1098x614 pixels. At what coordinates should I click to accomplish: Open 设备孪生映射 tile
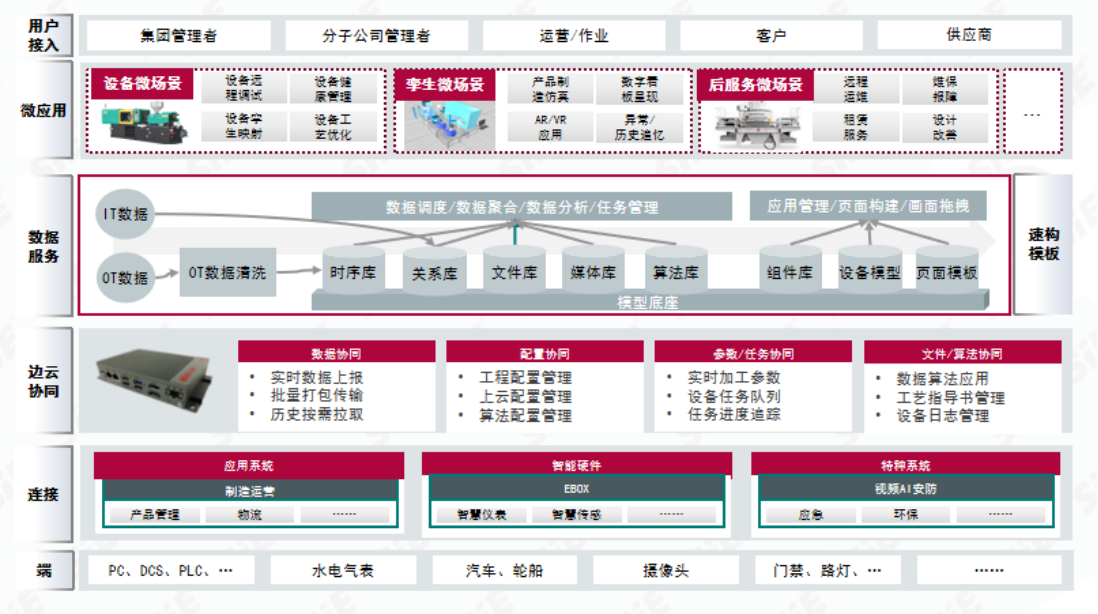(244, 126)
